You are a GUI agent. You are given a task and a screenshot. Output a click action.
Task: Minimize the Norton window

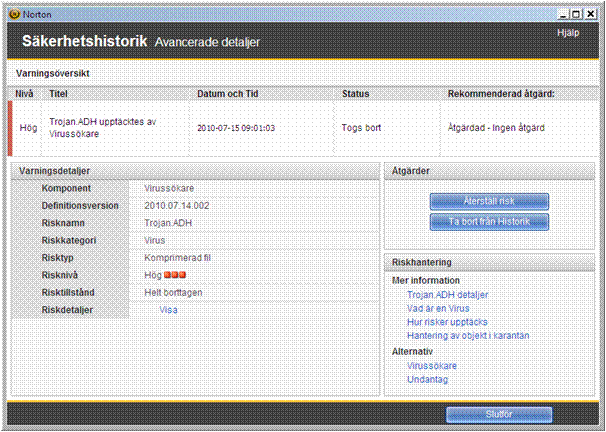pos(563,15)
